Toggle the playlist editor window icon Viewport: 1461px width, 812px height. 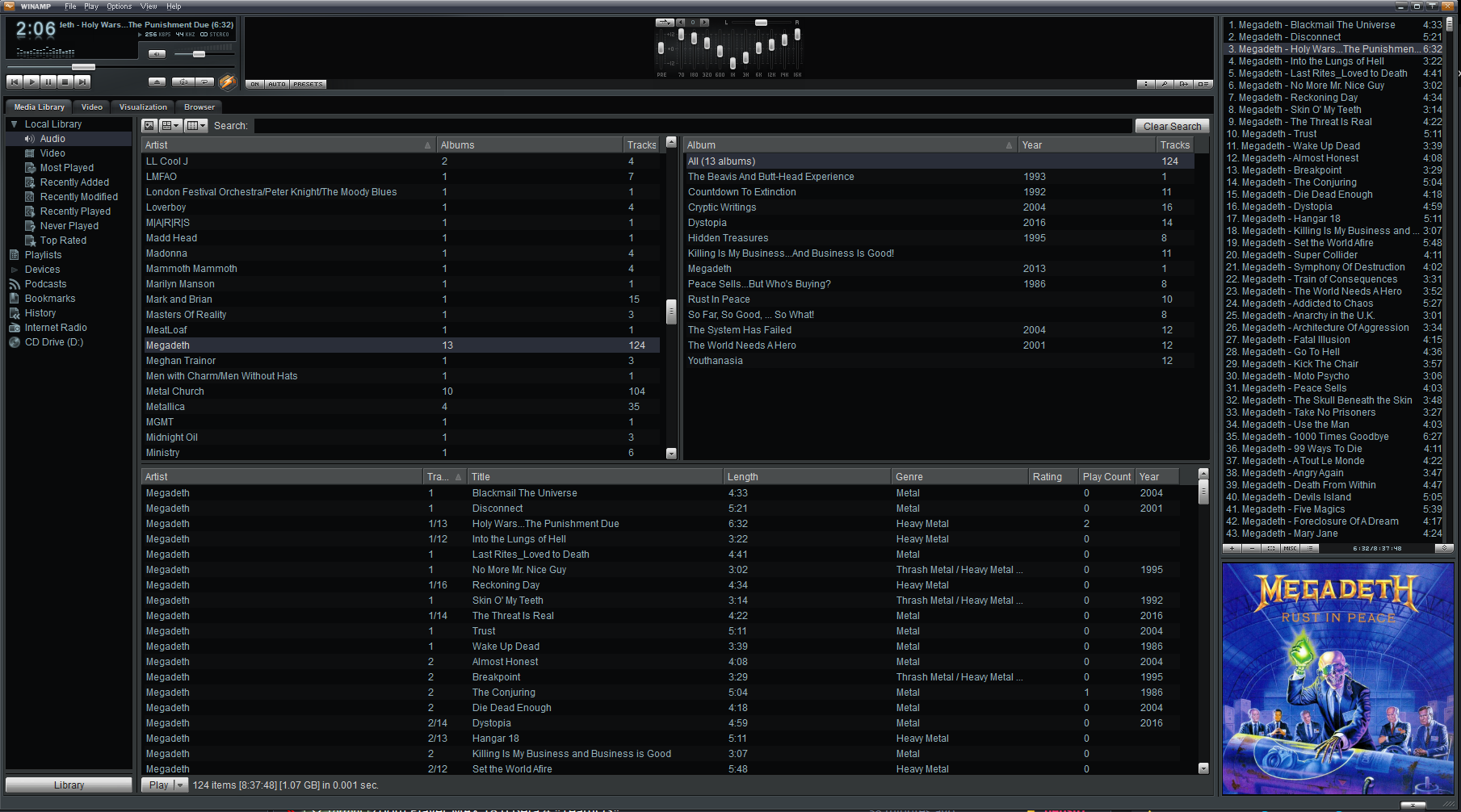[1203, 84]
